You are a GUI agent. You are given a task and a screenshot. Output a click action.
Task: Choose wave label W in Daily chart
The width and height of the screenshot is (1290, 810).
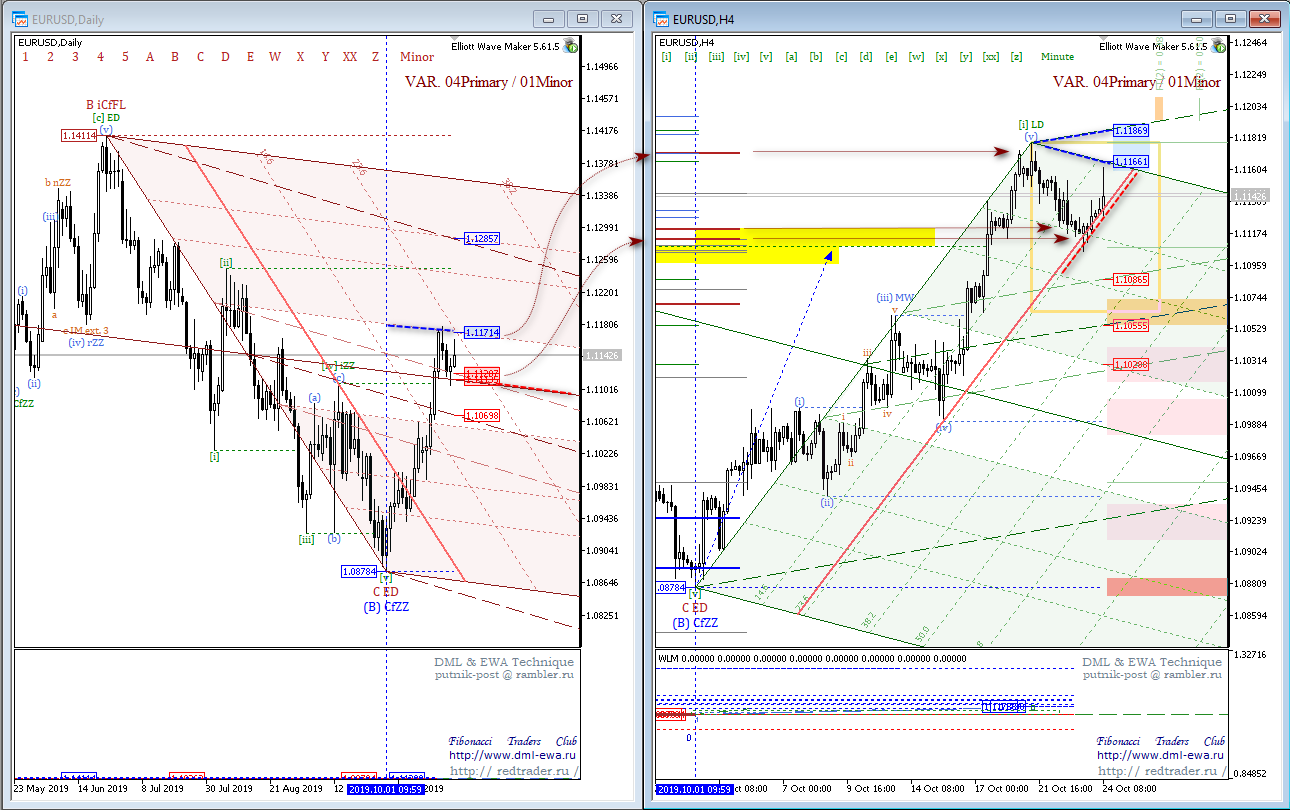275,57
